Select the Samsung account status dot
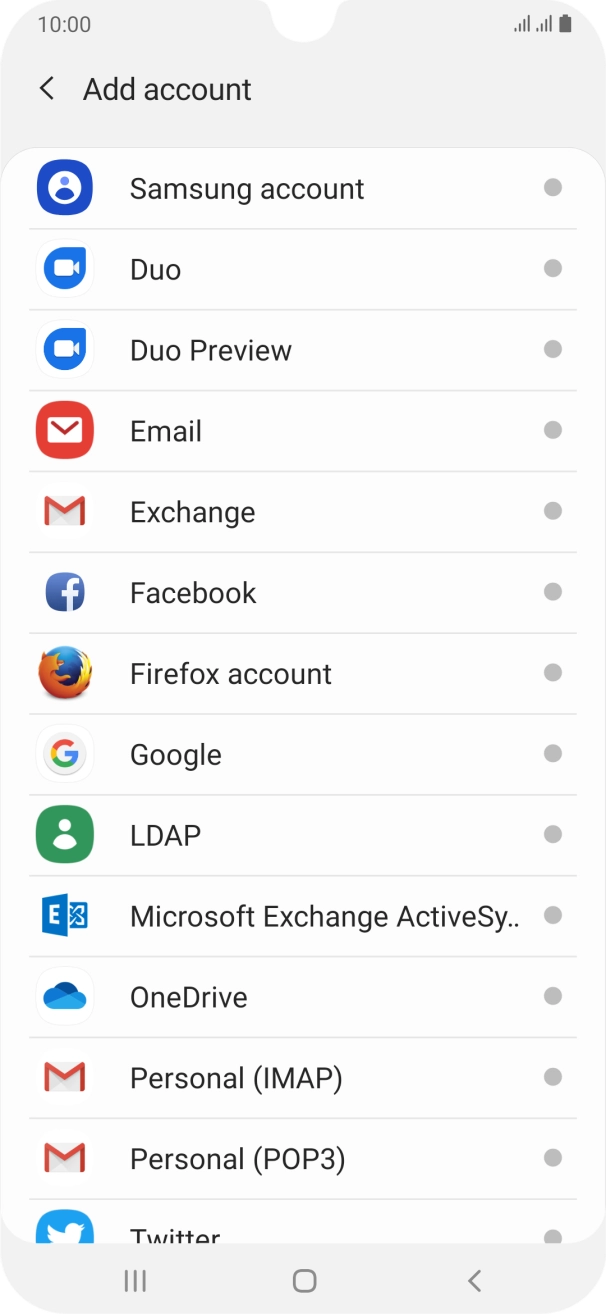This screenshot has height=1314, width=606. pos(552,188)
